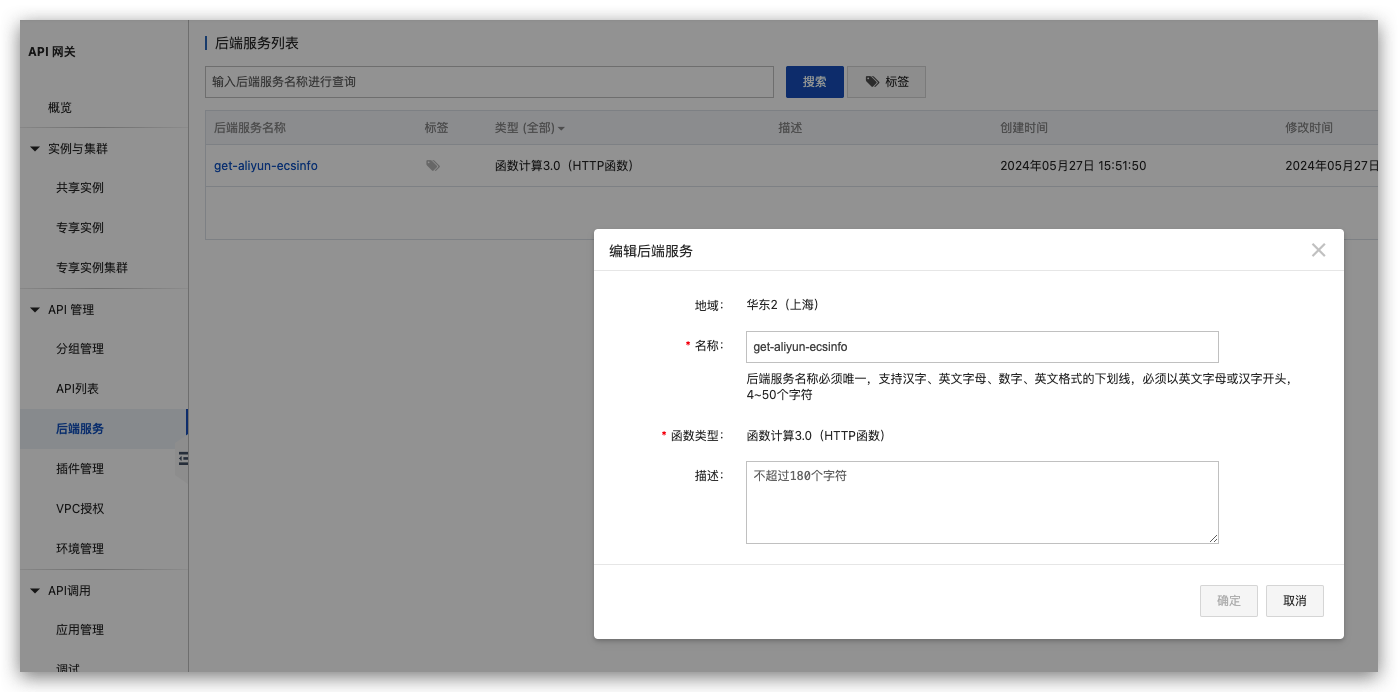The height and width of the screenshot is (692, 1398).
Task: Click the sidebar collapse handle icon
Action: 183,458
